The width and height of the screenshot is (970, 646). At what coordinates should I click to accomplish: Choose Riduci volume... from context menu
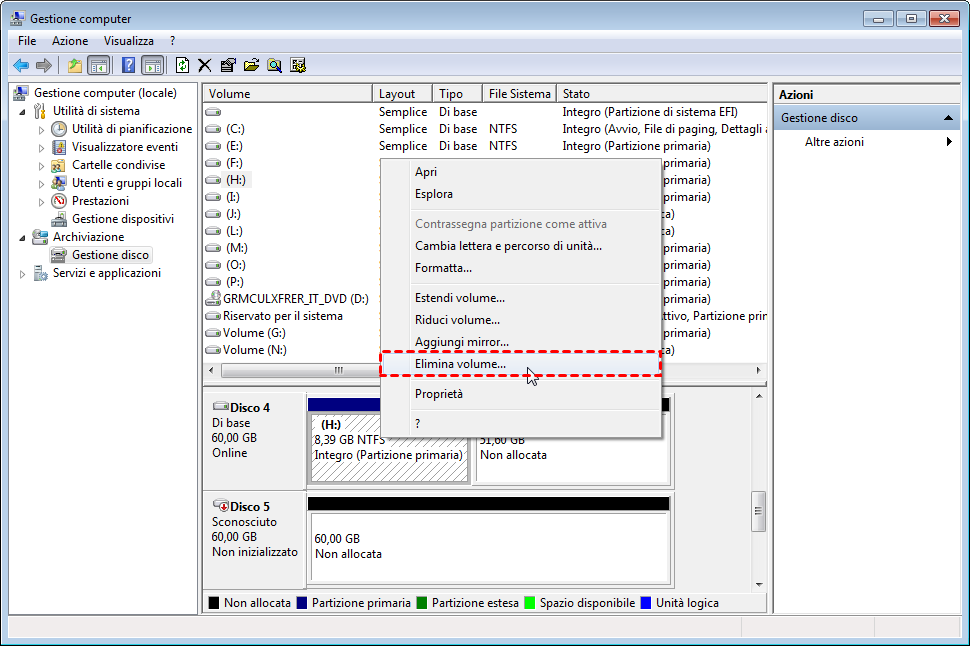click(x=520, y=321)
